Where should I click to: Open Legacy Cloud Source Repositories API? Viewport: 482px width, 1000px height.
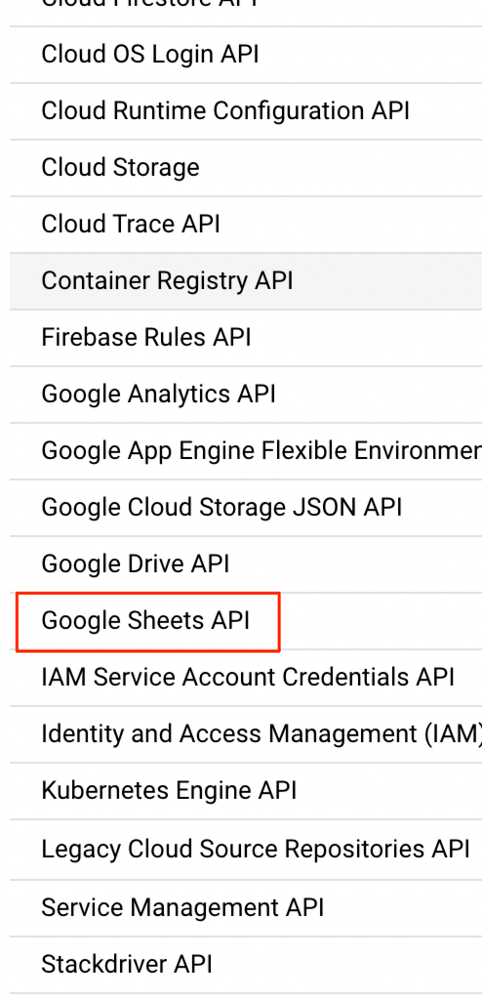click(255, 849)
